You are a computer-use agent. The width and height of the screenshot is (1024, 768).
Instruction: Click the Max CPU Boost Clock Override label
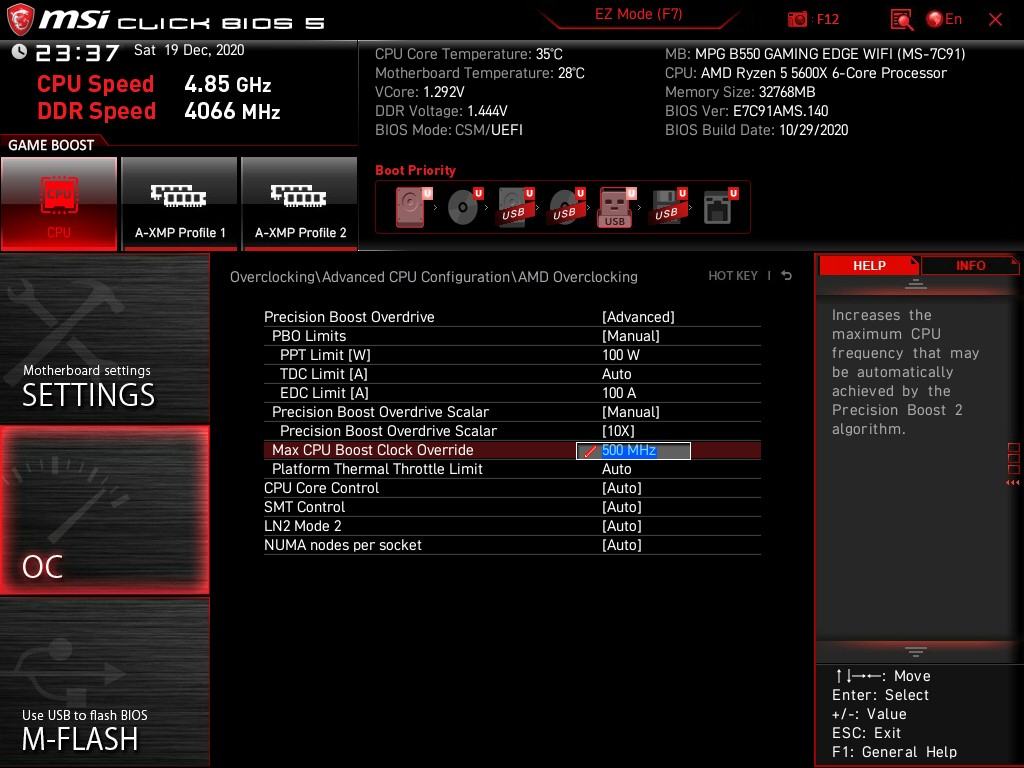[x=372, y=450]
